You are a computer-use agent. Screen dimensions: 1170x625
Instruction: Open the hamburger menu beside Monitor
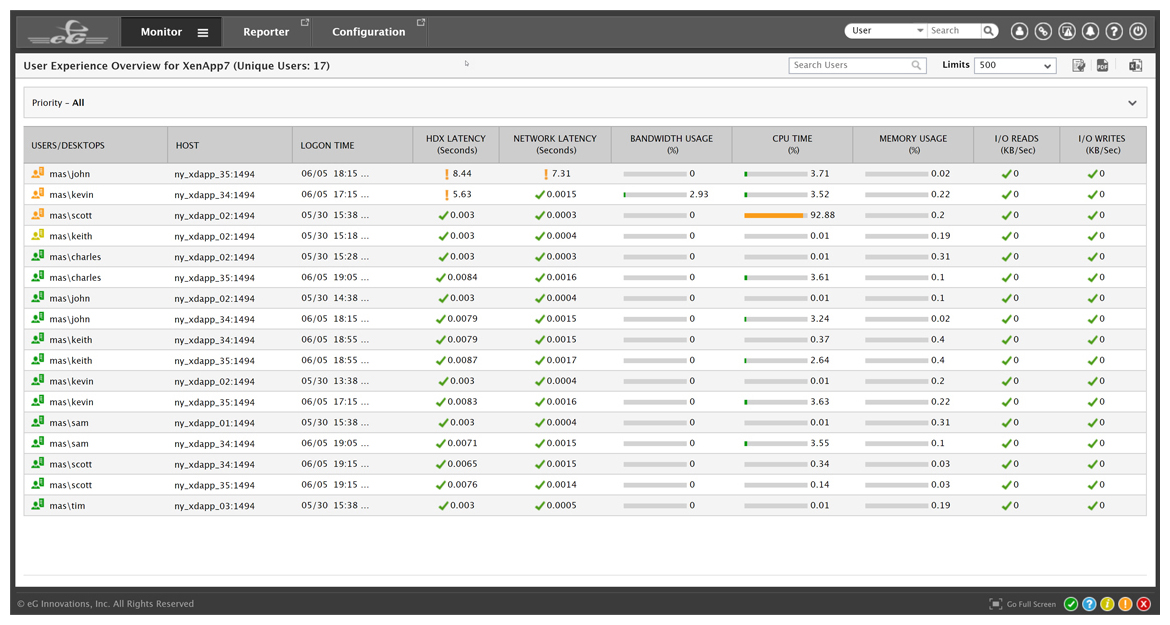pos(202,32)
